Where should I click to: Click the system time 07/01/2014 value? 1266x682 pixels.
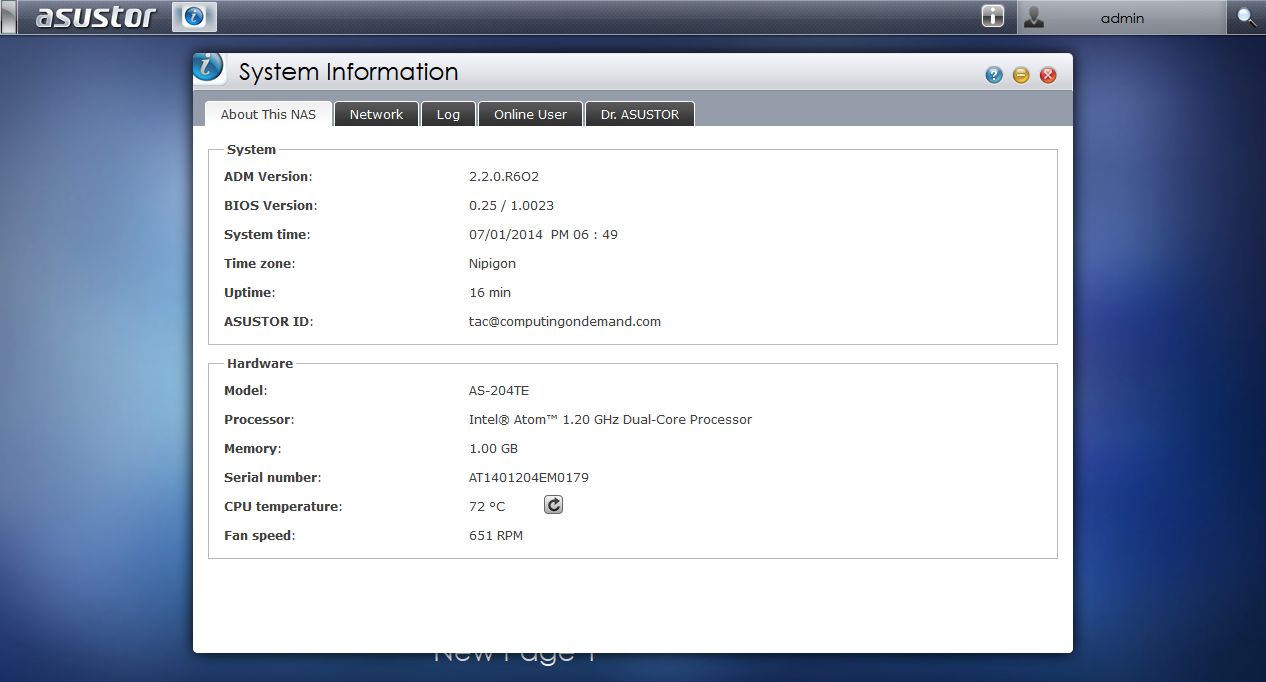(543, 234)
